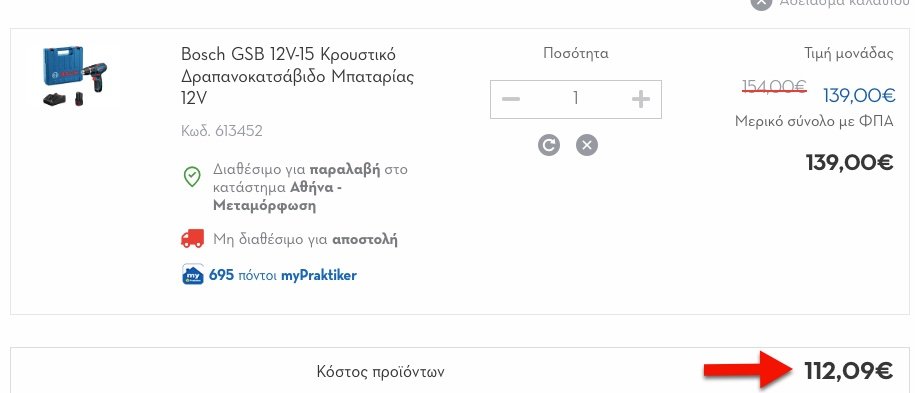Increase quantity with the plus button
915x393 pixels.
click(x=641, y=99)
